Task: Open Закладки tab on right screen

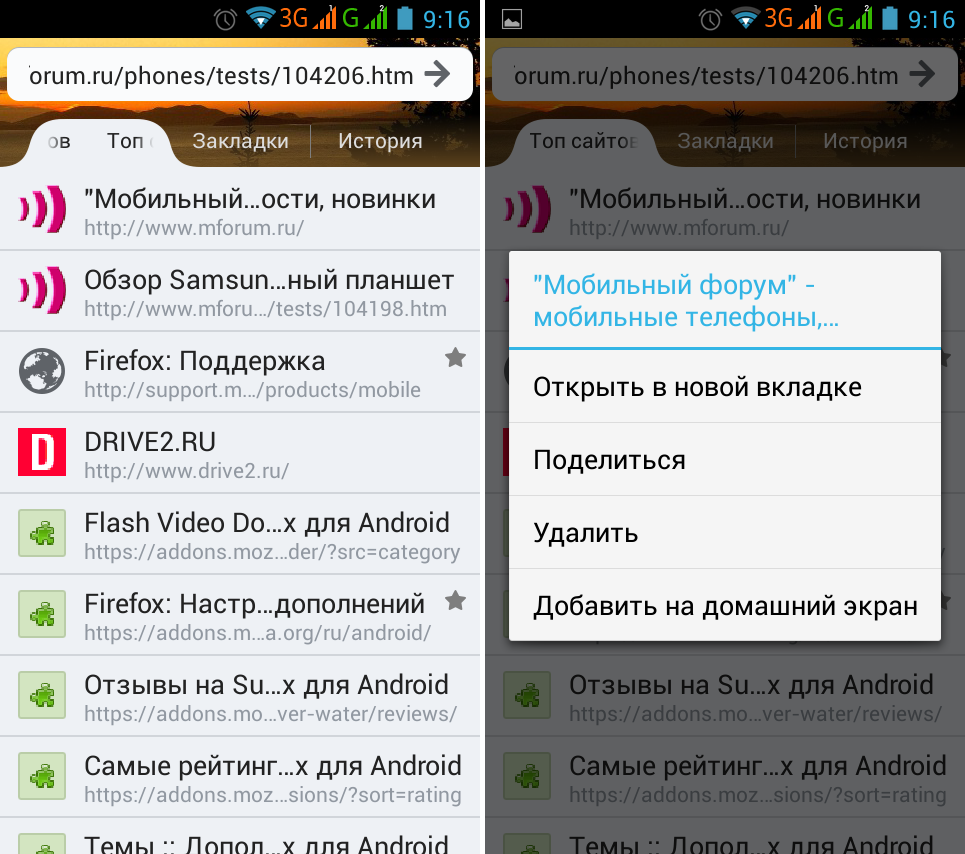Action: point(725,141)
